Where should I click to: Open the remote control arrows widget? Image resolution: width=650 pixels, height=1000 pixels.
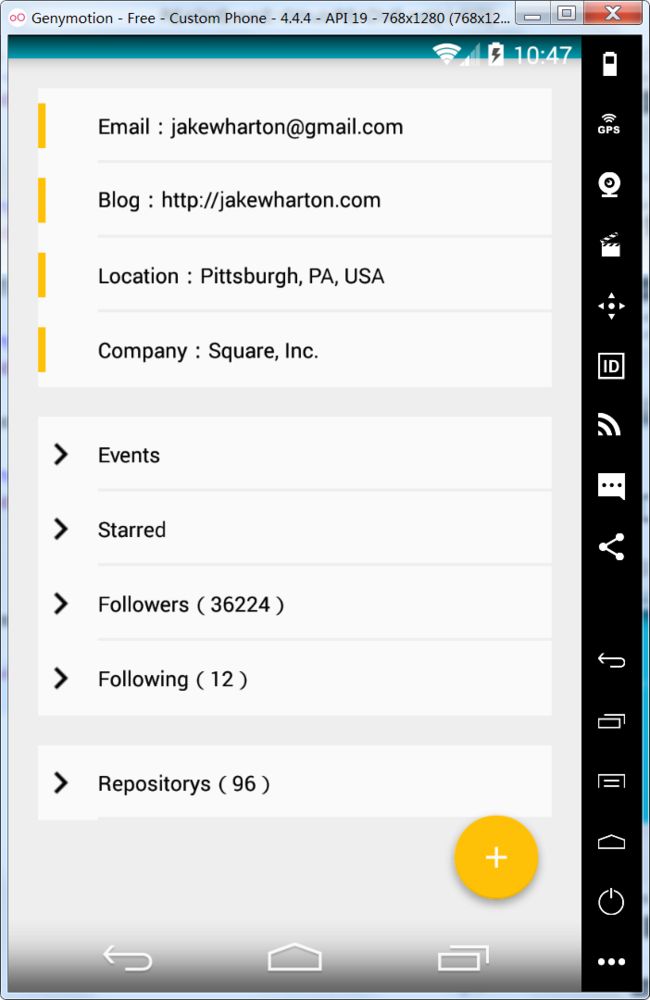coord(611,306)
